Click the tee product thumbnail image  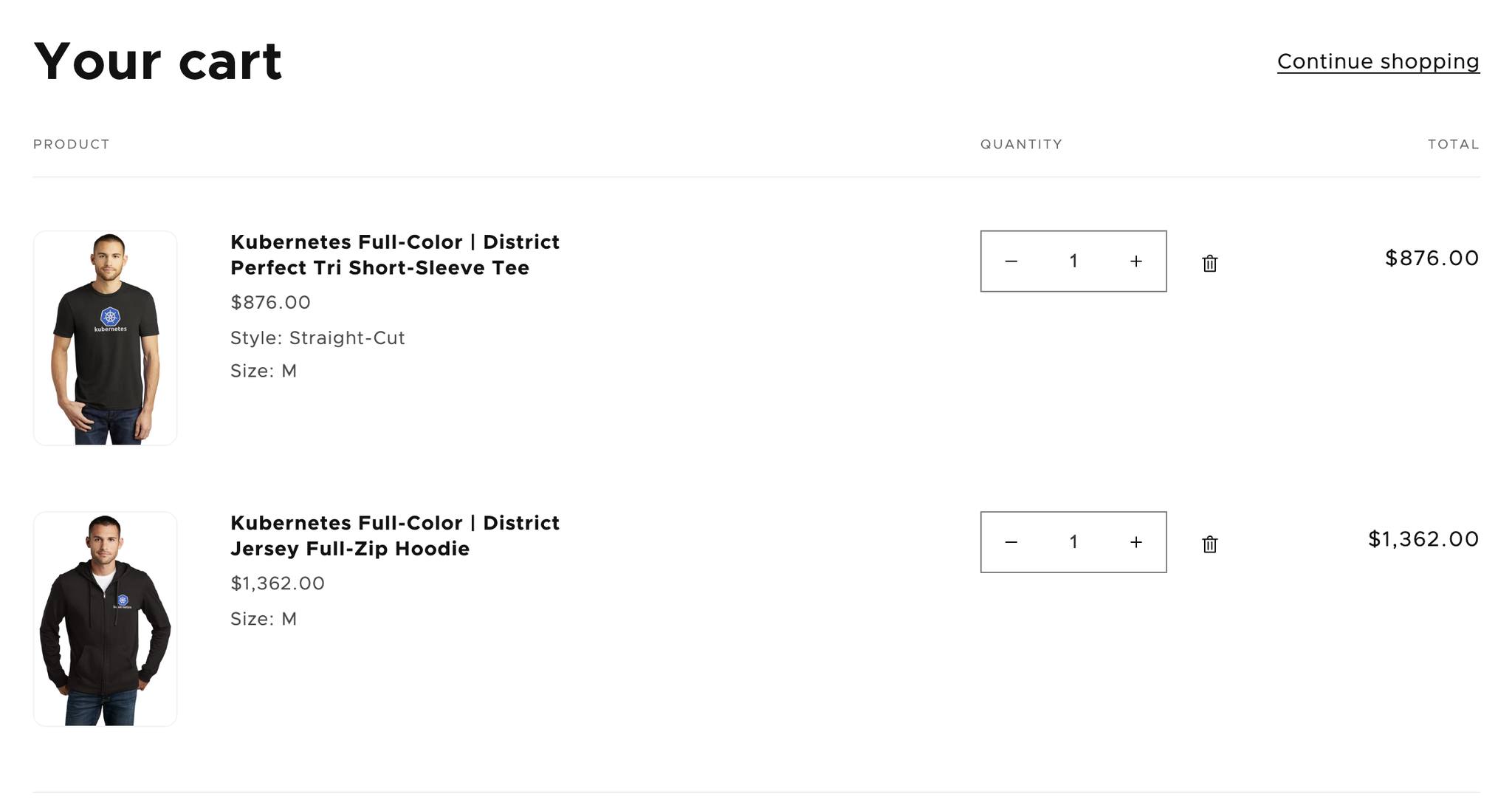tap(105, 338)
